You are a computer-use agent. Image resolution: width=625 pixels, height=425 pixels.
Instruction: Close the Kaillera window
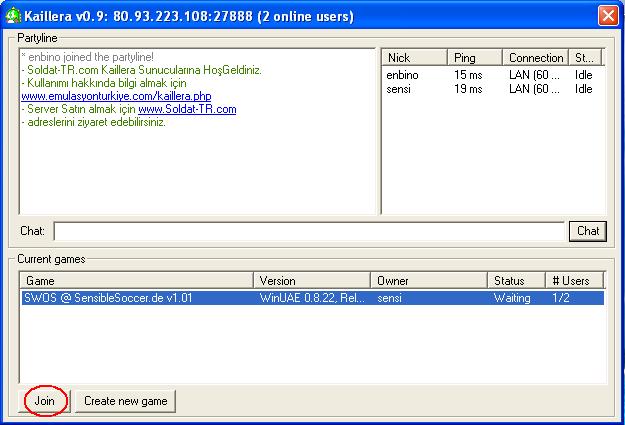coord(608,16)
